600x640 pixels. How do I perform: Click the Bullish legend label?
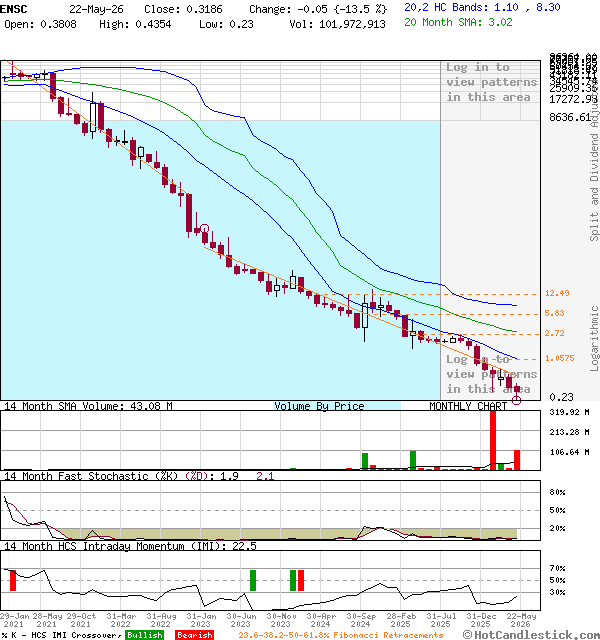coord(144,635)
